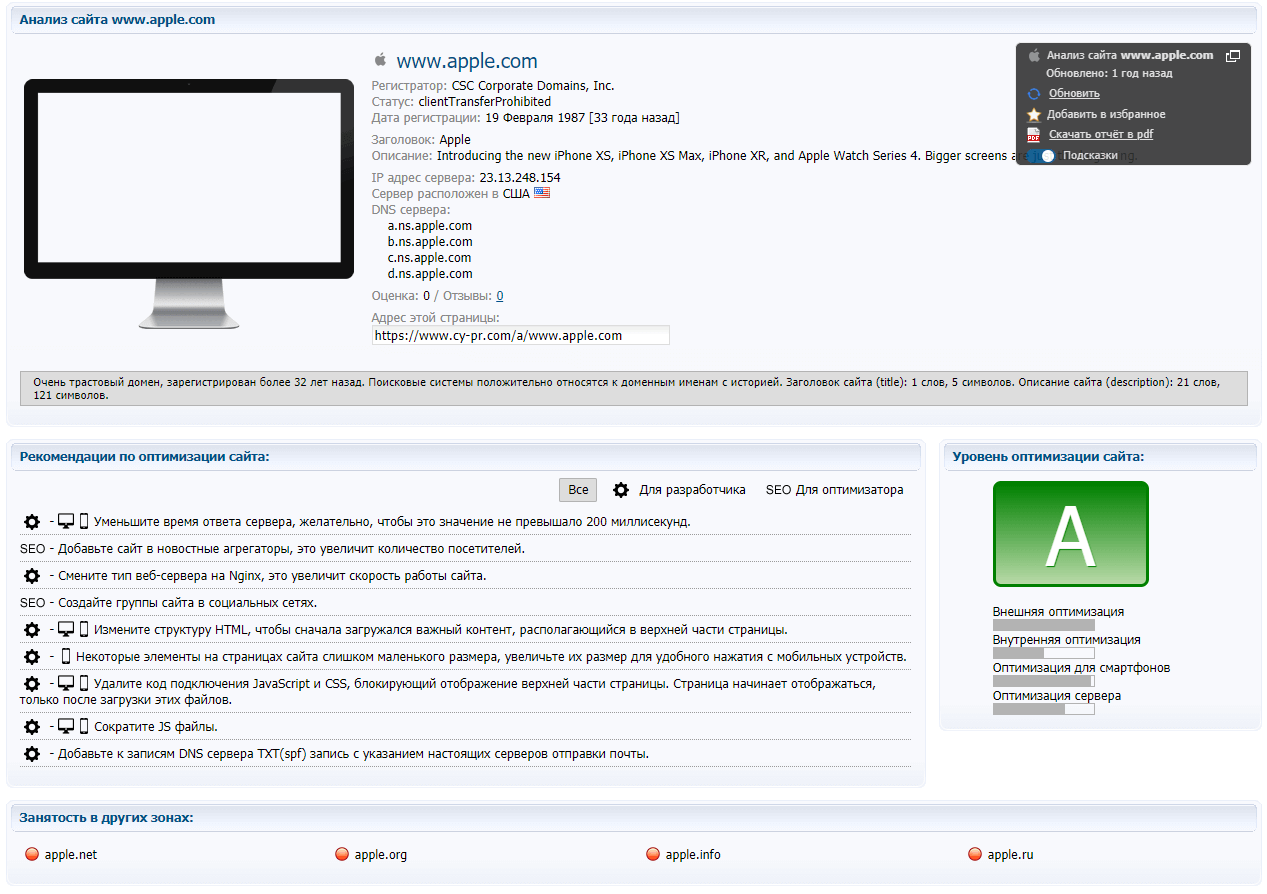Screen dimensions: 1267x894
Task: Click monitor icon in 'Удалите код подключения JavaScript' row
Action: click(66, 684)
